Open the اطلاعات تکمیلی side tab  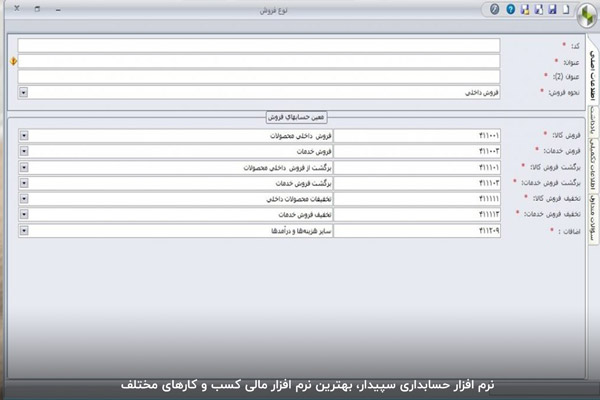pos(593,165)
